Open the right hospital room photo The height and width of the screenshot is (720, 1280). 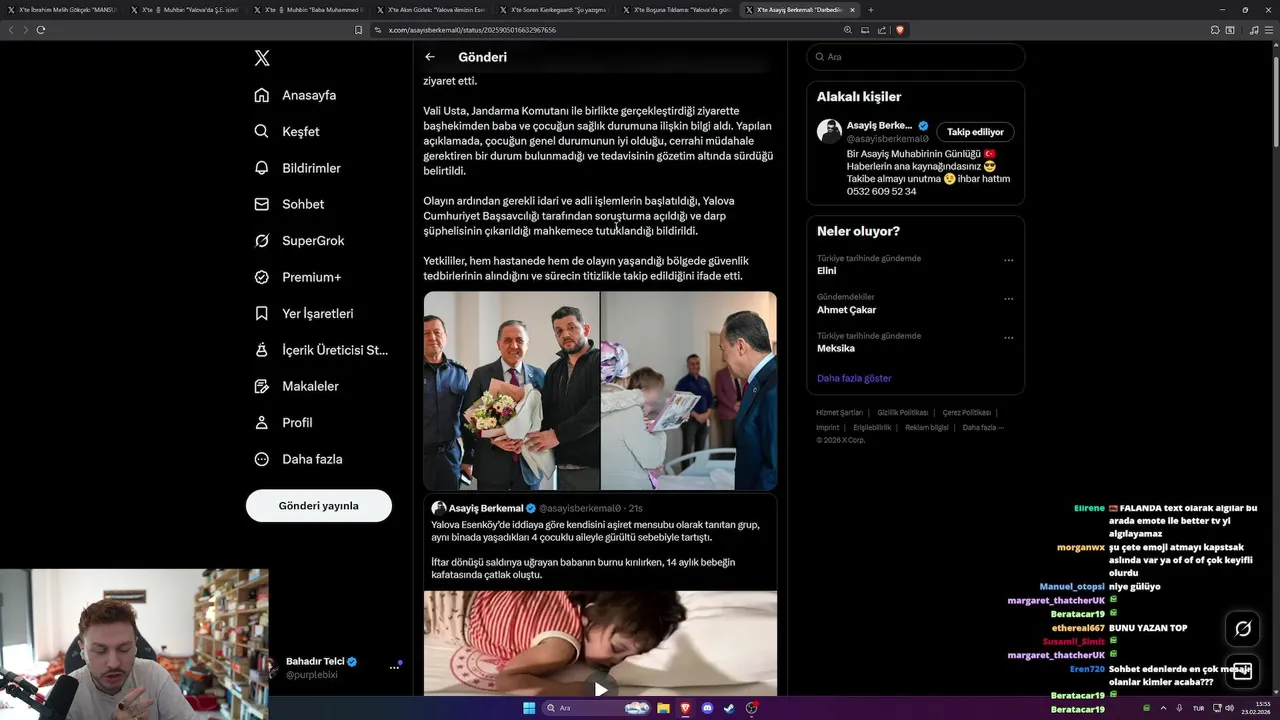689,391
